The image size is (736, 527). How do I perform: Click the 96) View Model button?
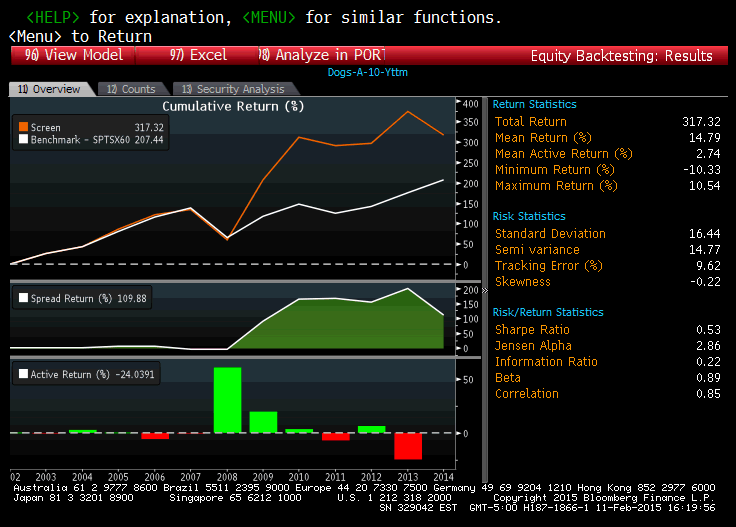(73, 55)
